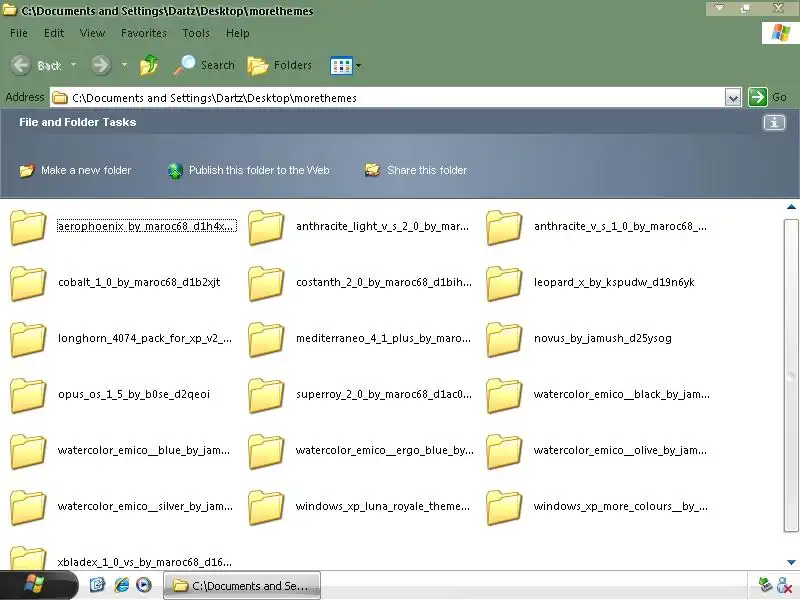This screenshot has height=600, width=800.
Task: Click the scrollbar up arrow
Action: coord(791,207)
